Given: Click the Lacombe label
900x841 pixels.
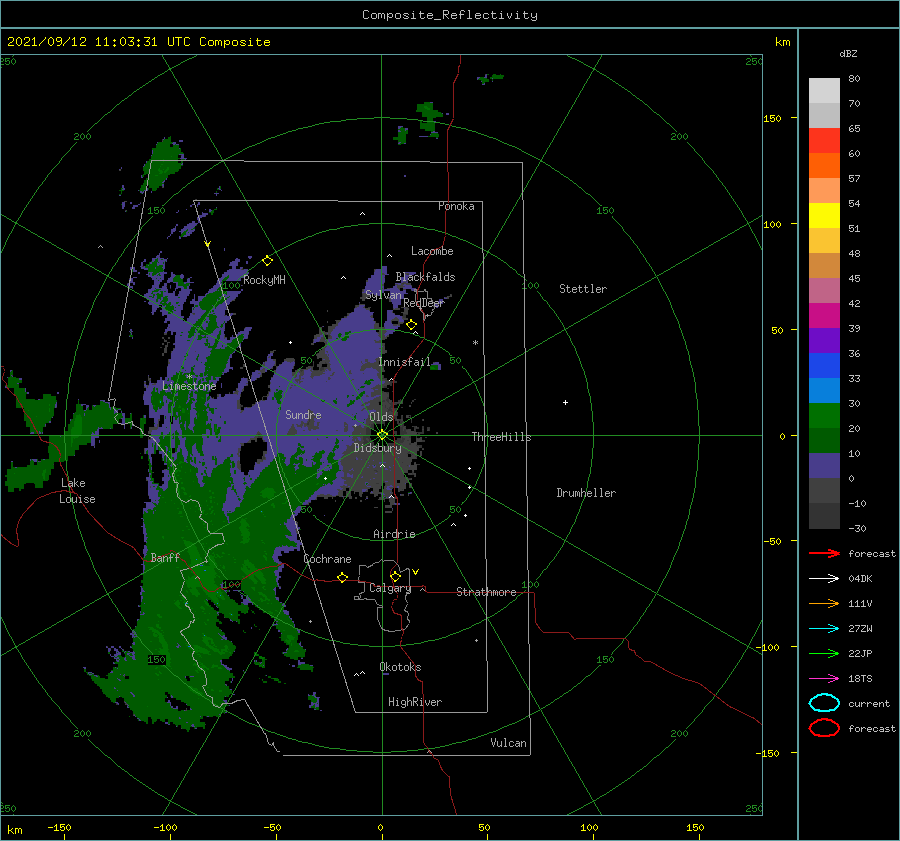Looking at the screenshot, I should (x=432, y=251).
